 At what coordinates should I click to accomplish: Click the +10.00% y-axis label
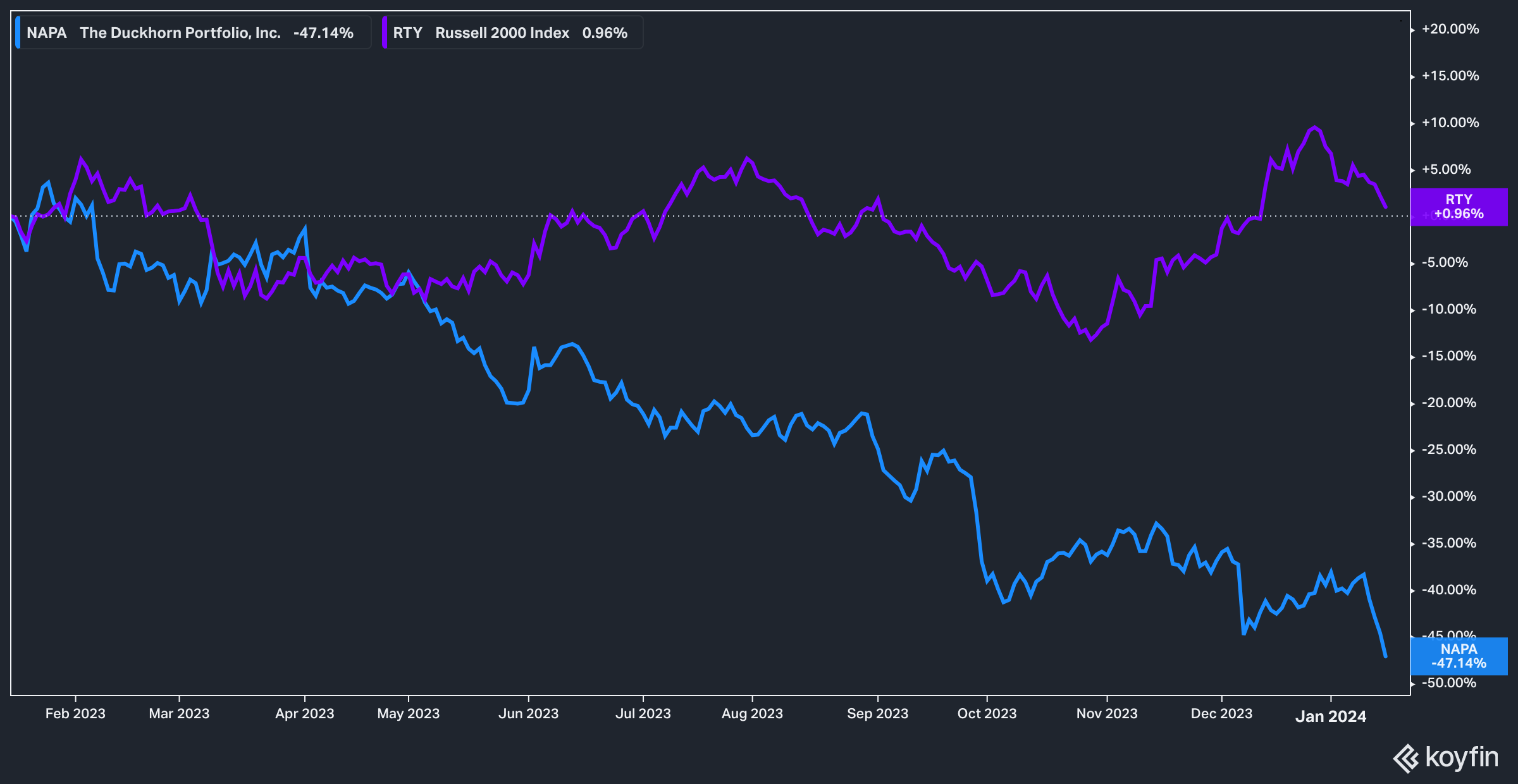1450,123
